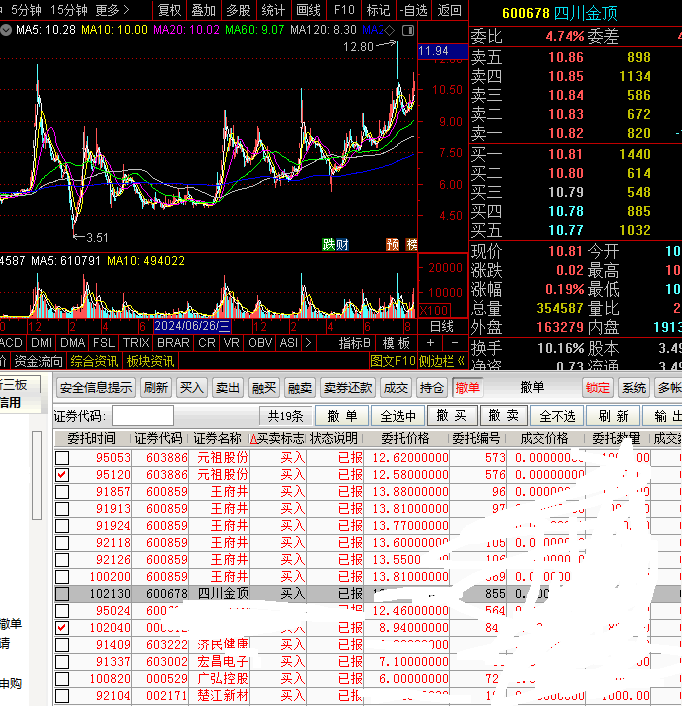This screenshot has height=706, width=682.
Task: Open the 持仓 holdings button
Action: 431,388
